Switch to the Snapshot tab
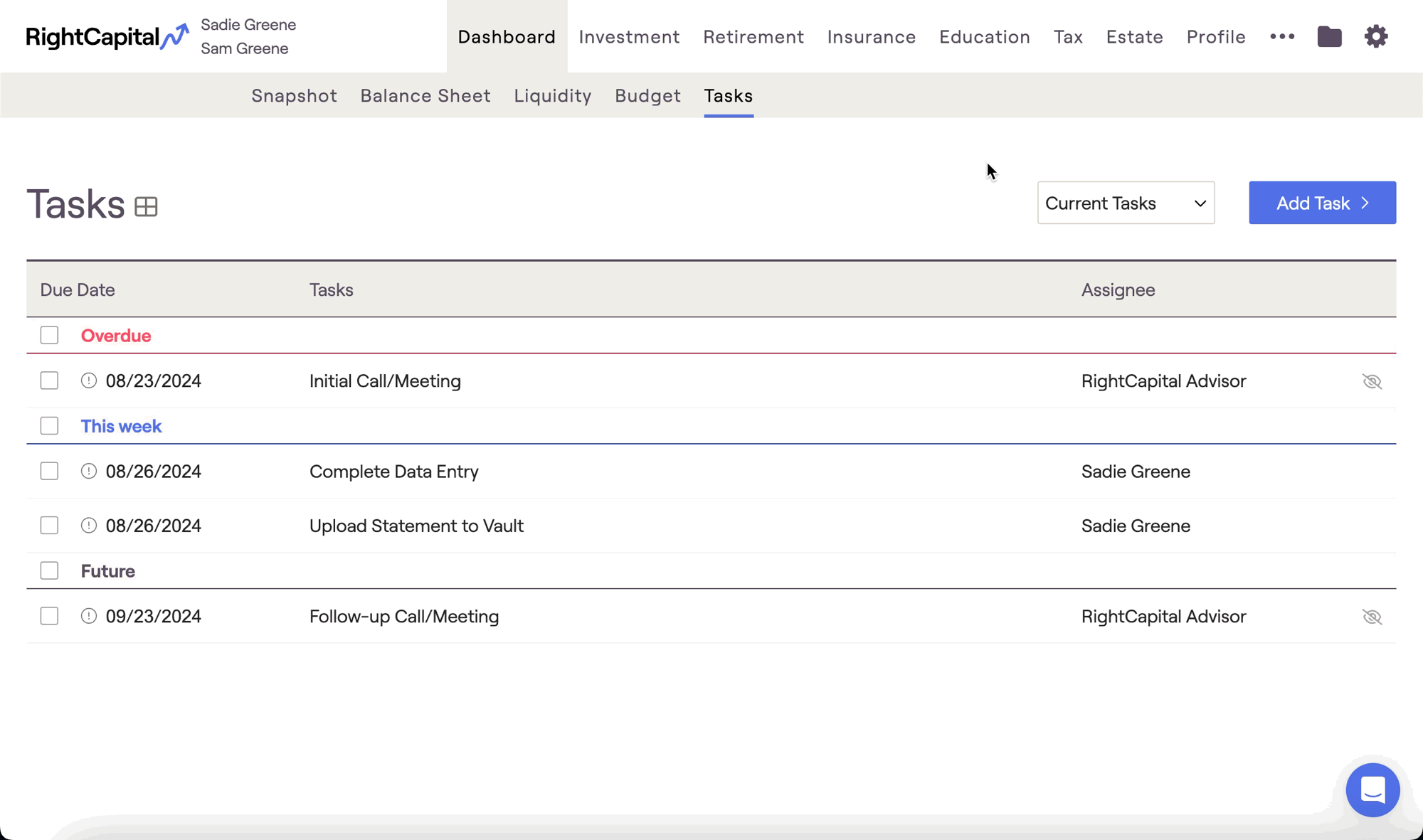 [294, 95]
